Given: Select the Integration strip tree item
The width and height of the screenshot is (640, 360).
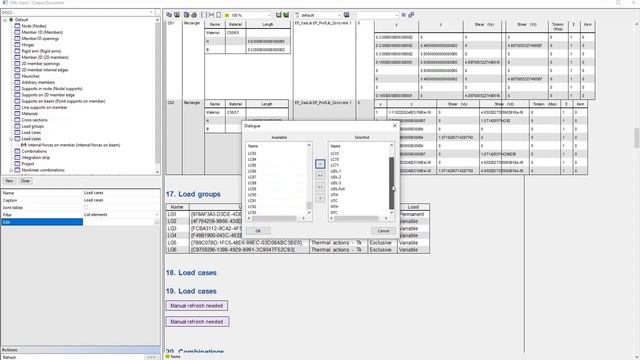Looking at the screenshot, I should point(36,158).
